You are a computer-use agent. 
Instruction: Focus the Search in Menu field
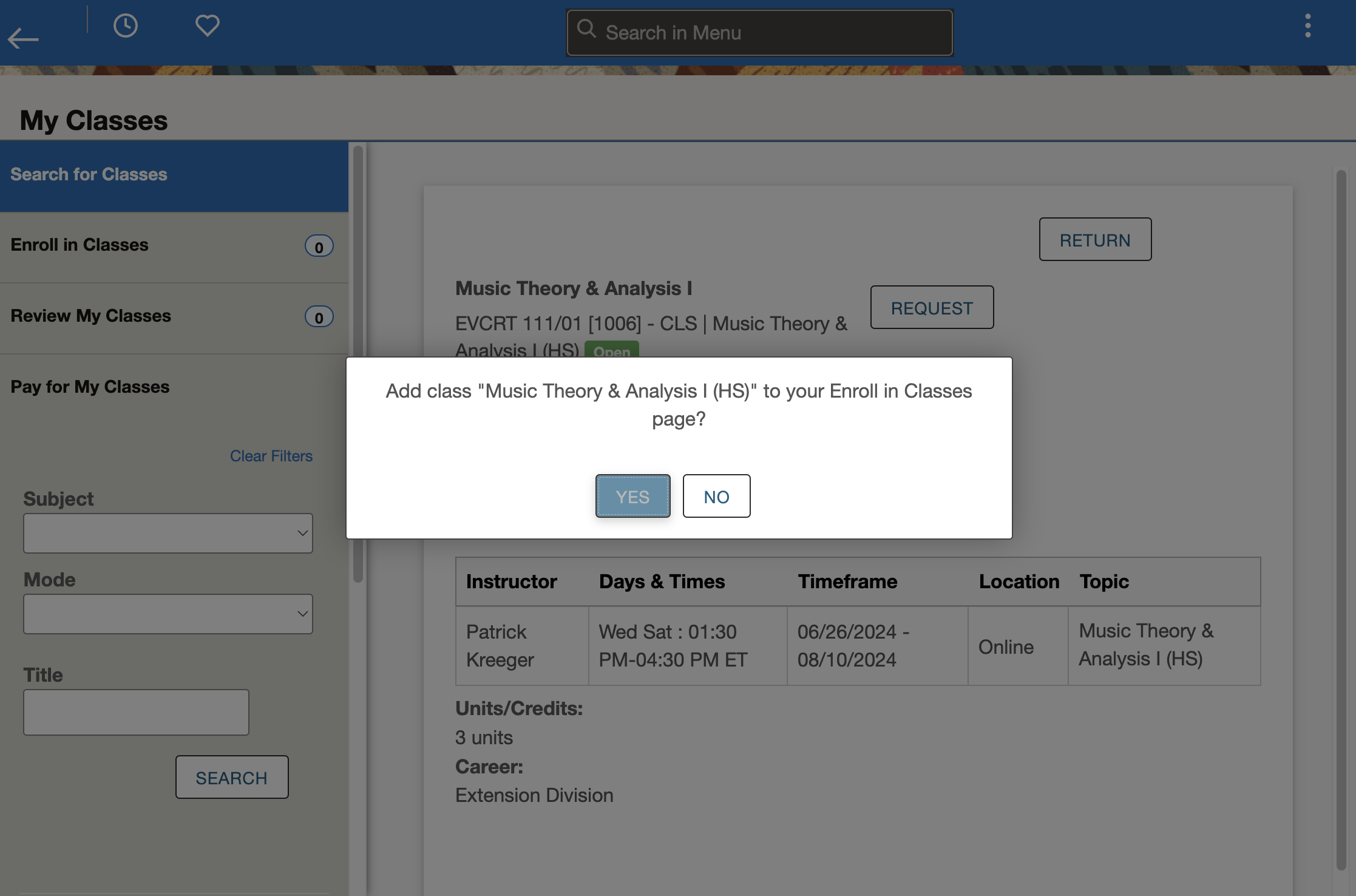click(759, 33)
